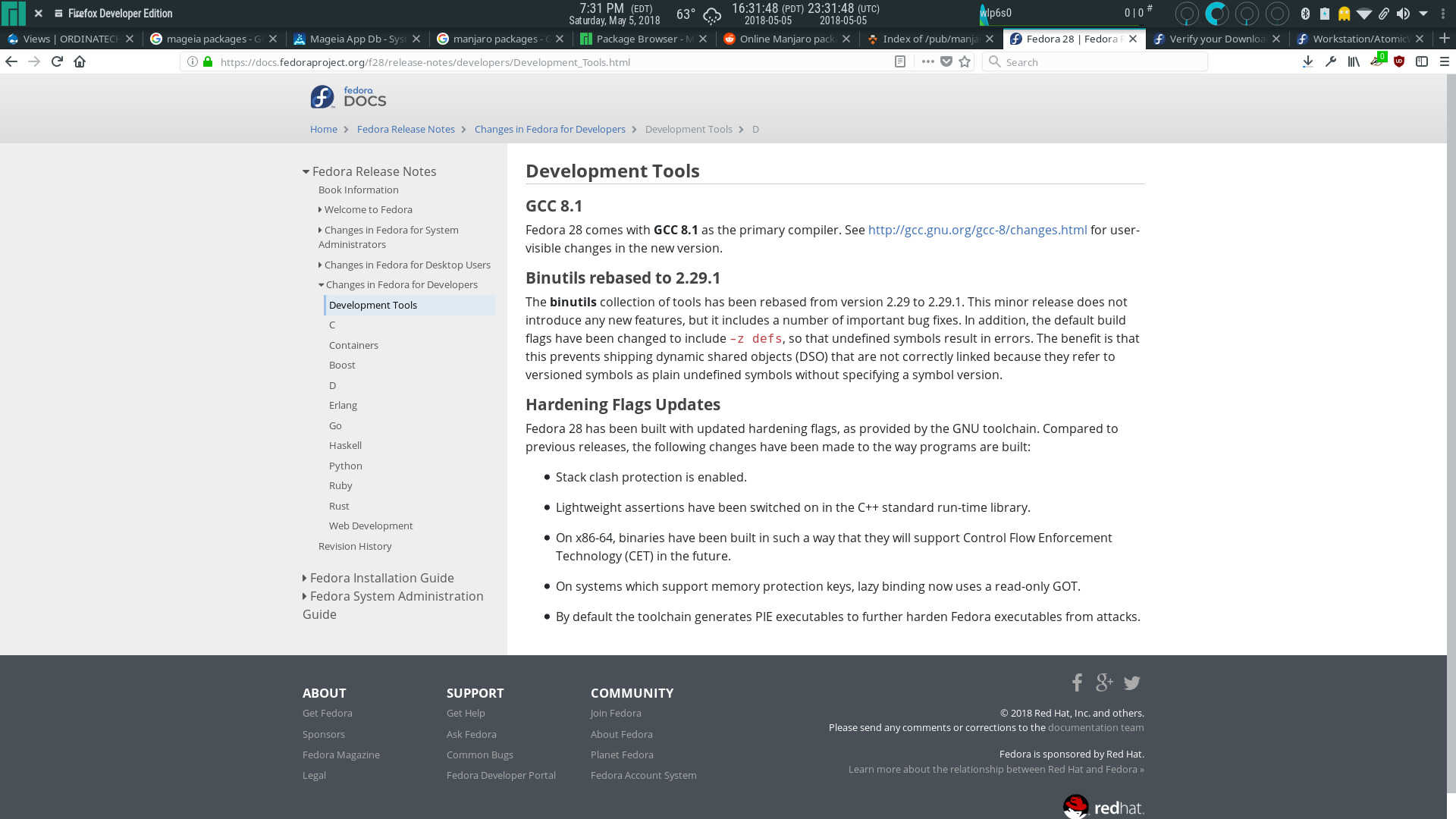Open uBlock Origin shield extension
1456x819 pixels.
(x=1399, y=61)
